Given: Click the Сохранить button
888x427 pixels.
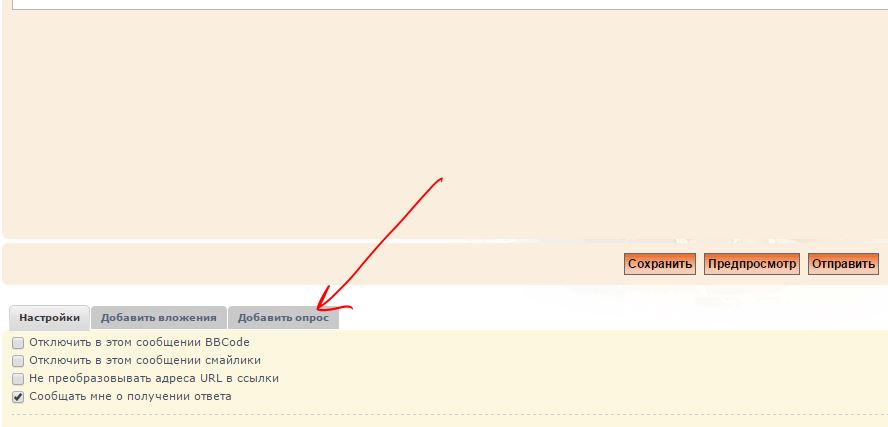Looking at the screenshot, I should pos(659,264).
